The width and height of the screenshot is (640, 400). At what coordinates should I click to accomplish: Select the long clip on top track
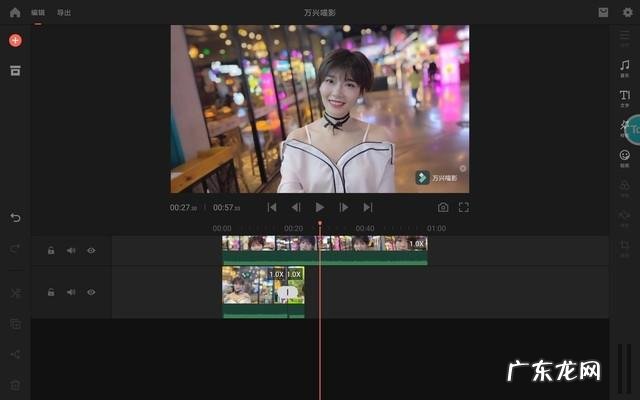[x=325, y=250]
